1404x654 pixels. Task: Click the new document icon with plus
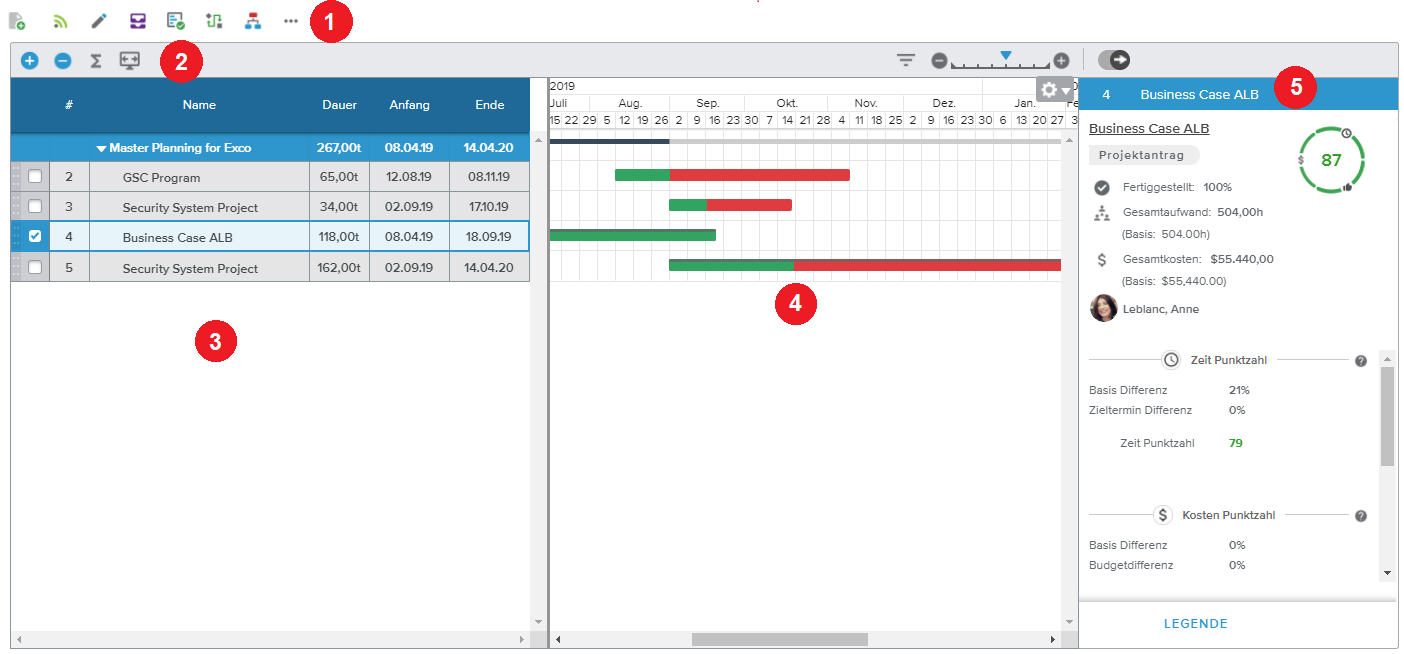(x=17, y=20)
